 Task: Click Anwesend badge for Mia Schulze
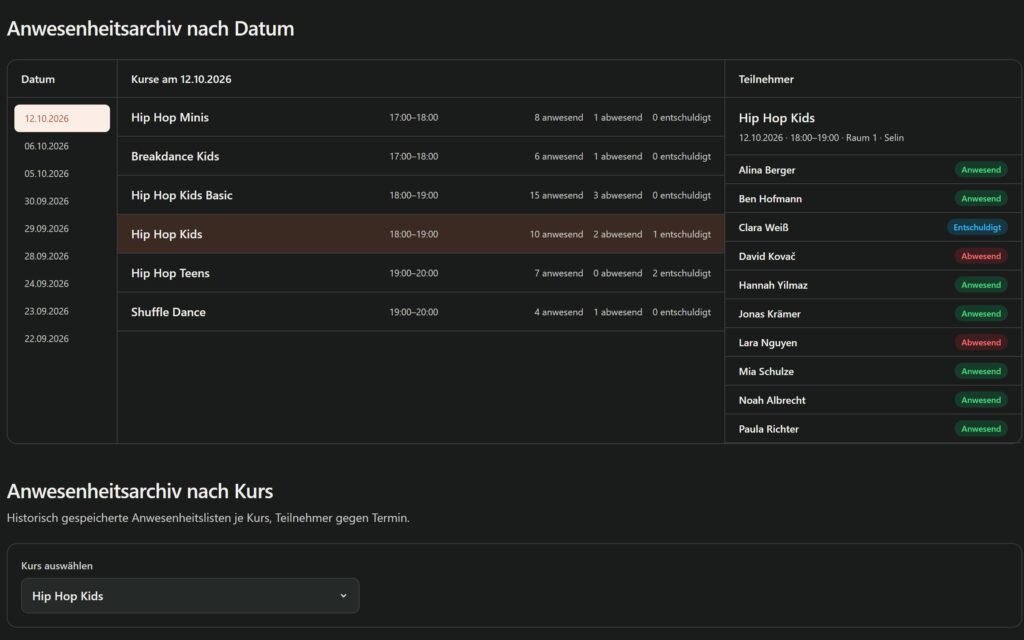981,371
